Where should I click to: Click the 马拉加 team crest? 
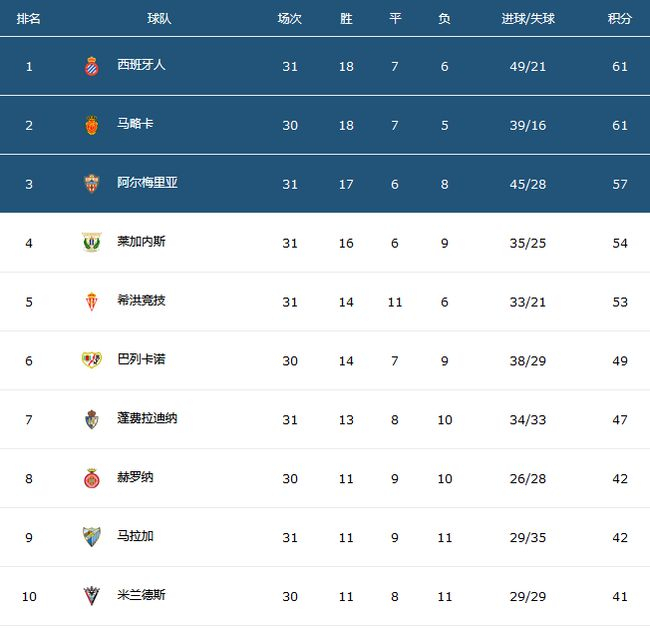[x=92, y=537]
